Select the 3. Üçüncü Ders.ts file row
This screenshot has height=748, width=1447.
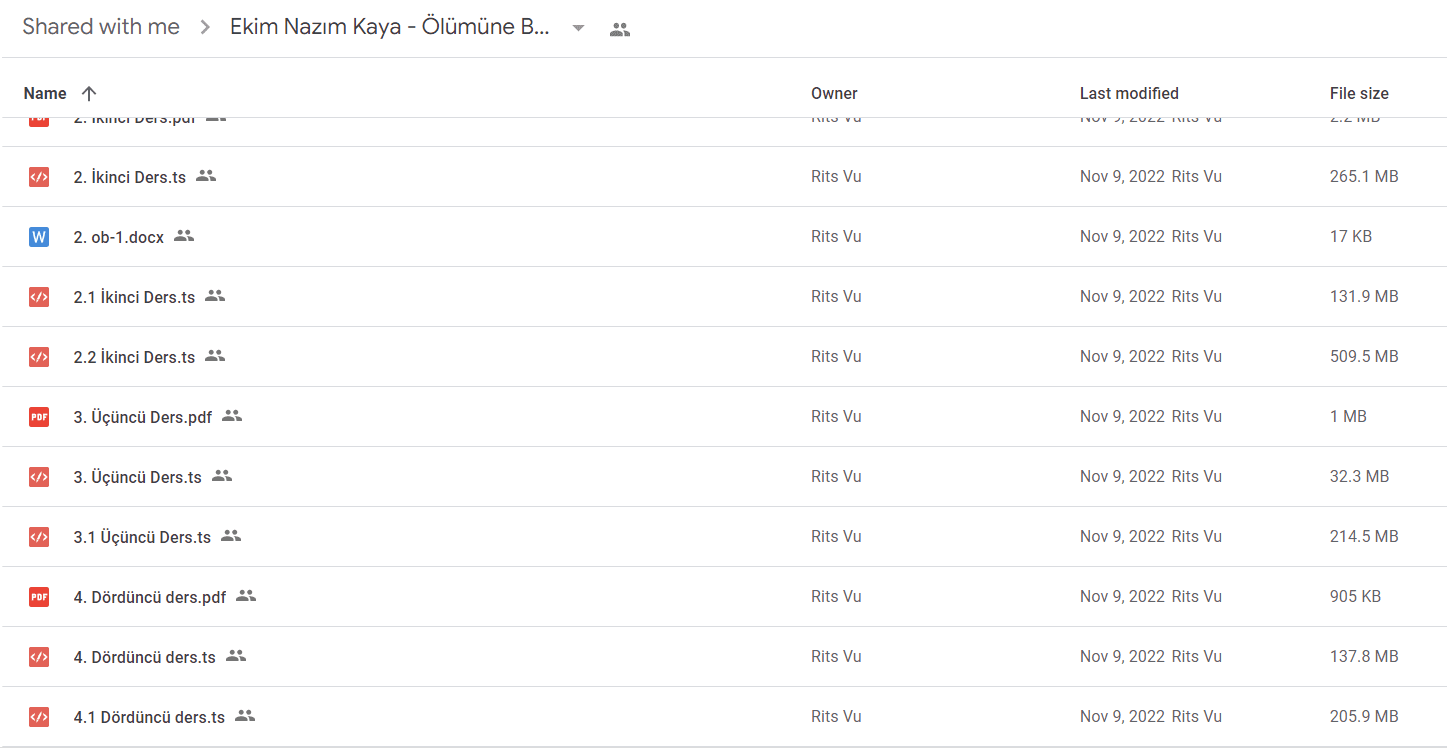pyautogui.click(x=723, y=477)
